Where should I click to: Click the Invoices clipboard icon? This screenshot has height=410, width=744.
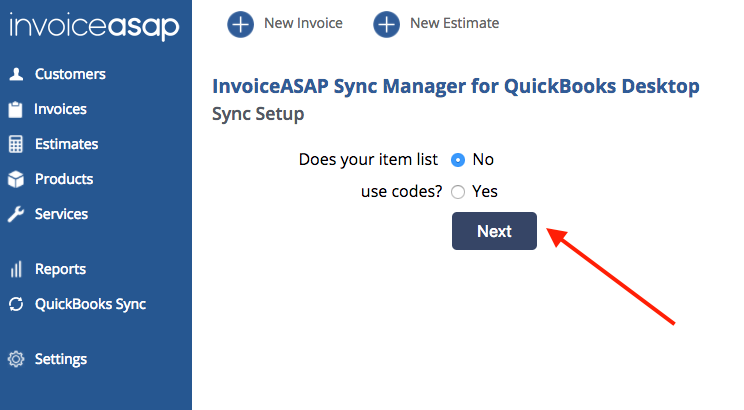(16, 110)
